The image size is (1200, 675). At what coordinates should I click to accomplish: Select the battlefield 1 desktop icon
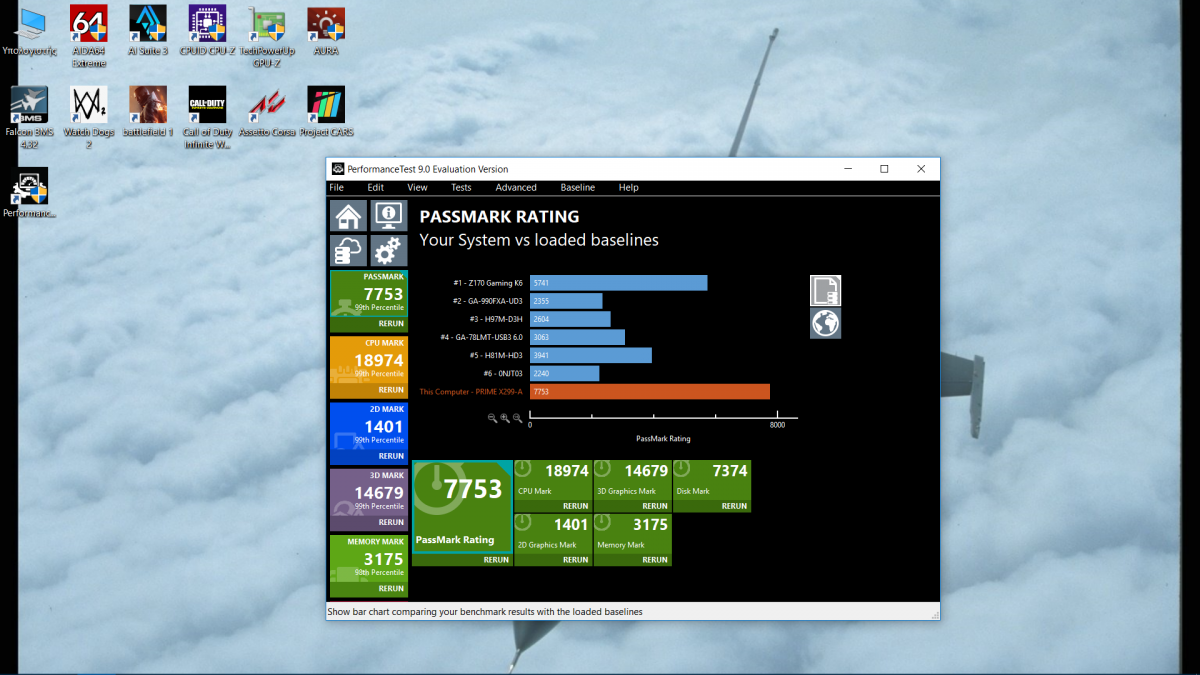(148, 111)
